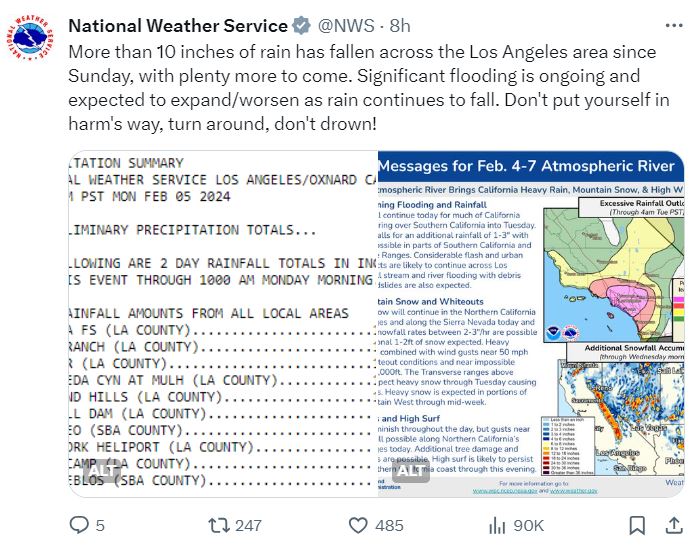
Task: Bookmark this tweet
Action: coord(637,526)
